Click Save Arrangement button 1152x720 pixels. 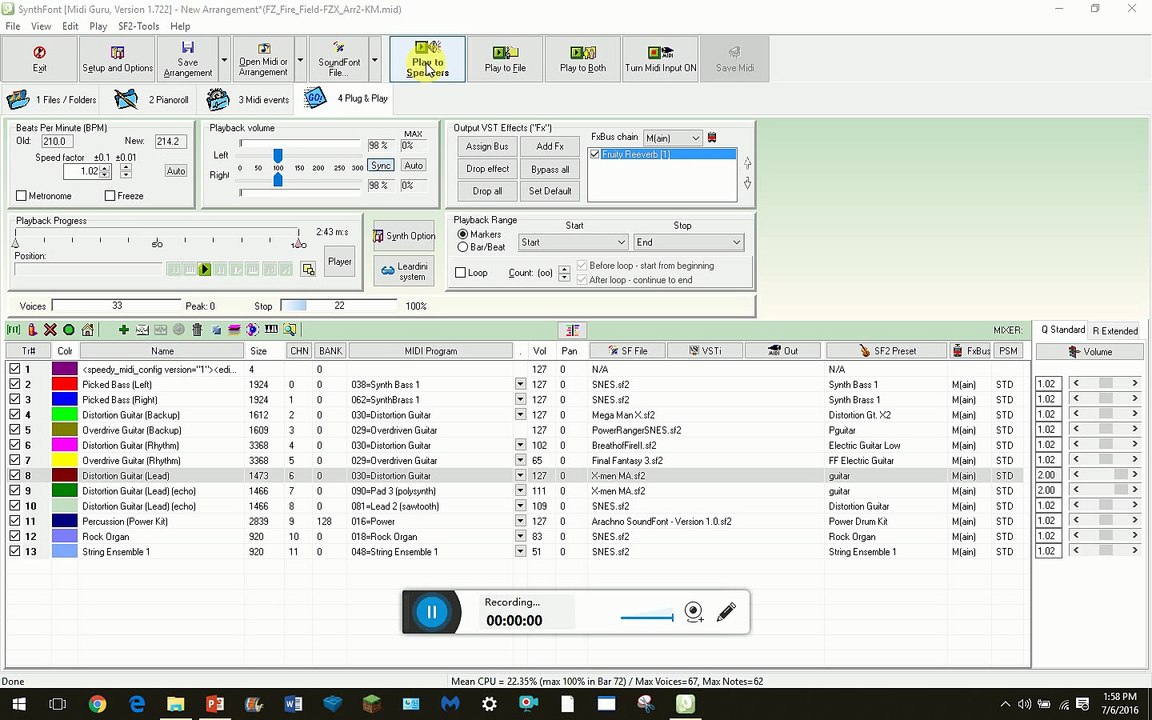coord(187,59)
